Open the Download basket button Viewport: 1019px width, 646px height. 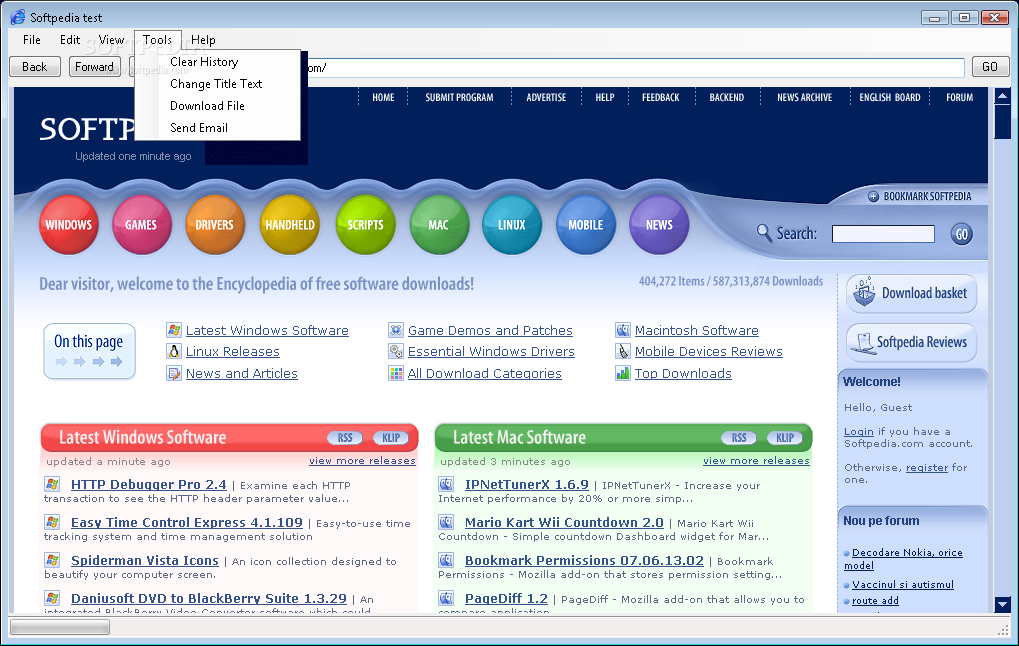(x=912, y=294)
